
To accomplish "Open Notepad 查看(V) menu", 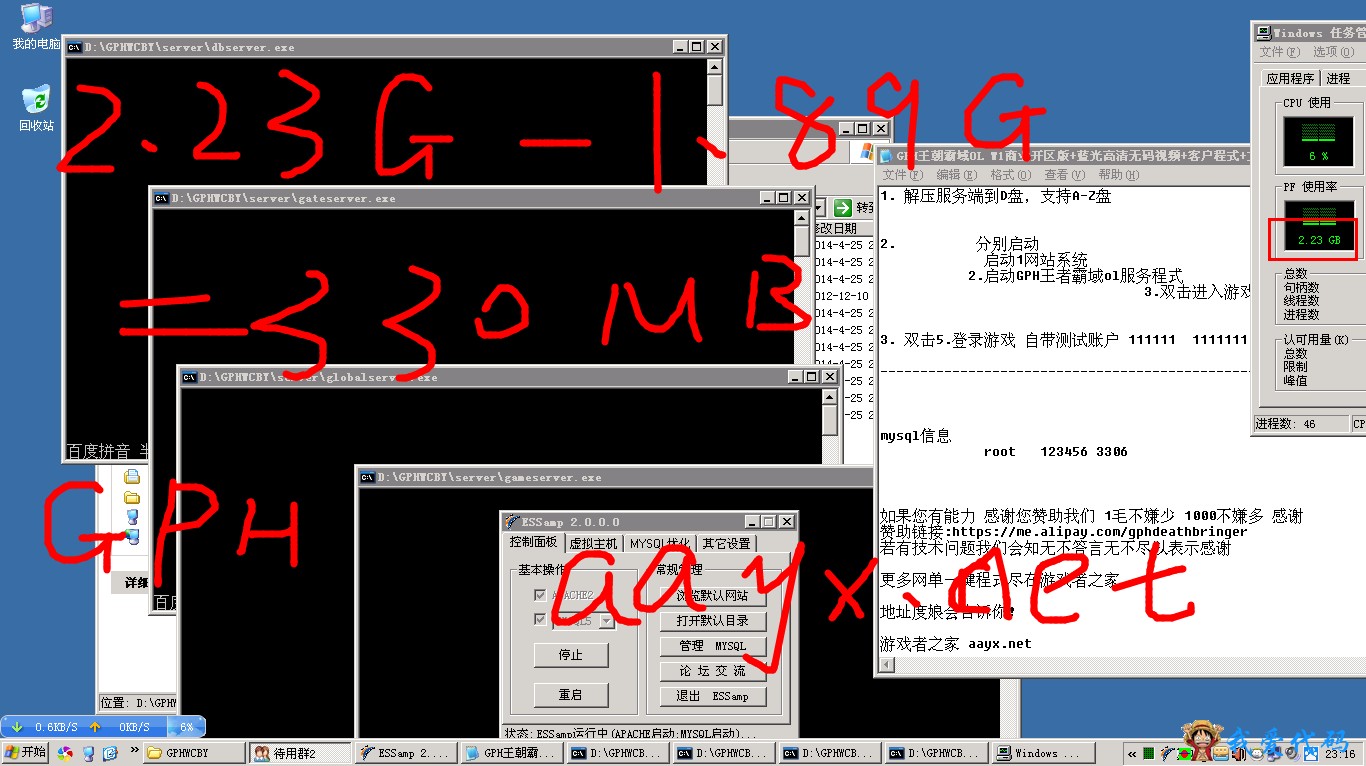I will tap(1063, 175).
